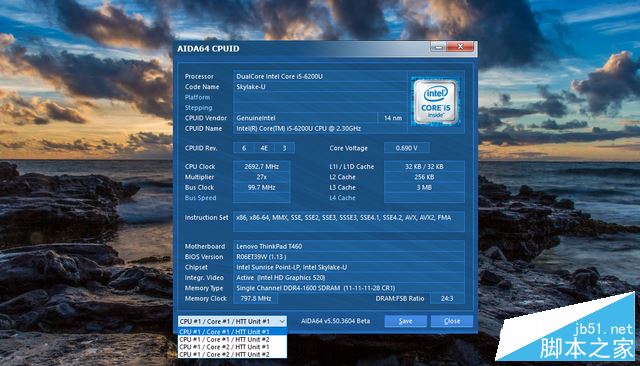
Task: Click the Skylake-U code name value
Action: pyautogui.click(x=320, y=87)
